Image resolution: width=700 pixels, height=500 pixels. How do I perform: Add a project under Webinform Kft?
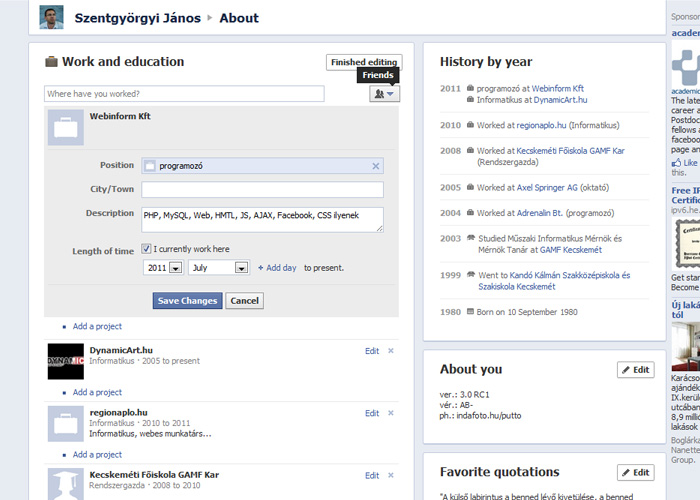pyautogui.click(x=97, y=326)
